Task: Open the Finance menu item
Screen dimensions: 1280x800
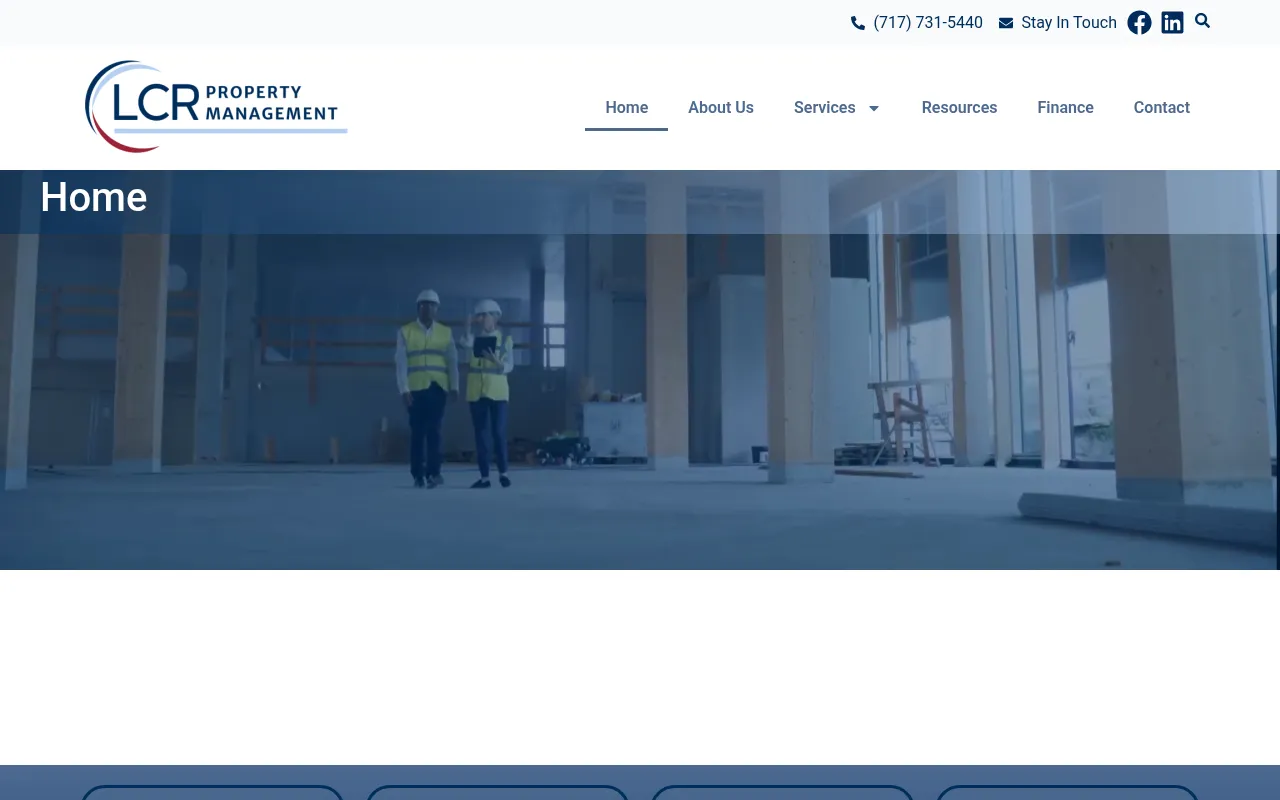Action: pyautogui.click(x=1065, y=107)
